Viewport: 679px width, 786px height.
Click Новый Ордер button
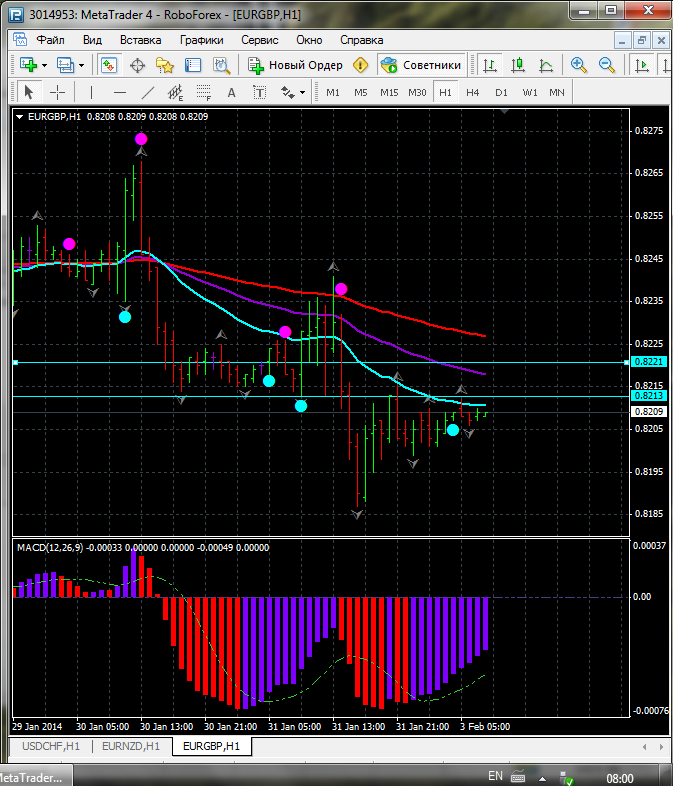(296, 65)
